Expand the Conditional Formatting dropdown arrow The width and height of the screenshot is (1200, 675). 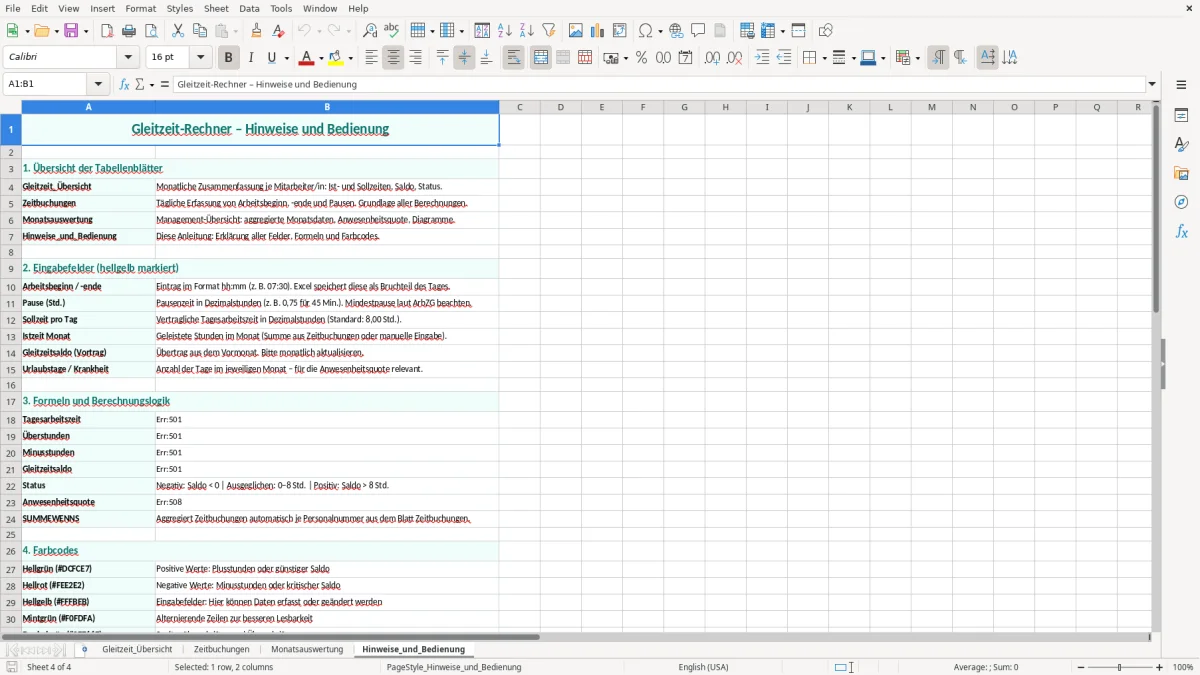click(x=917, y=58)
